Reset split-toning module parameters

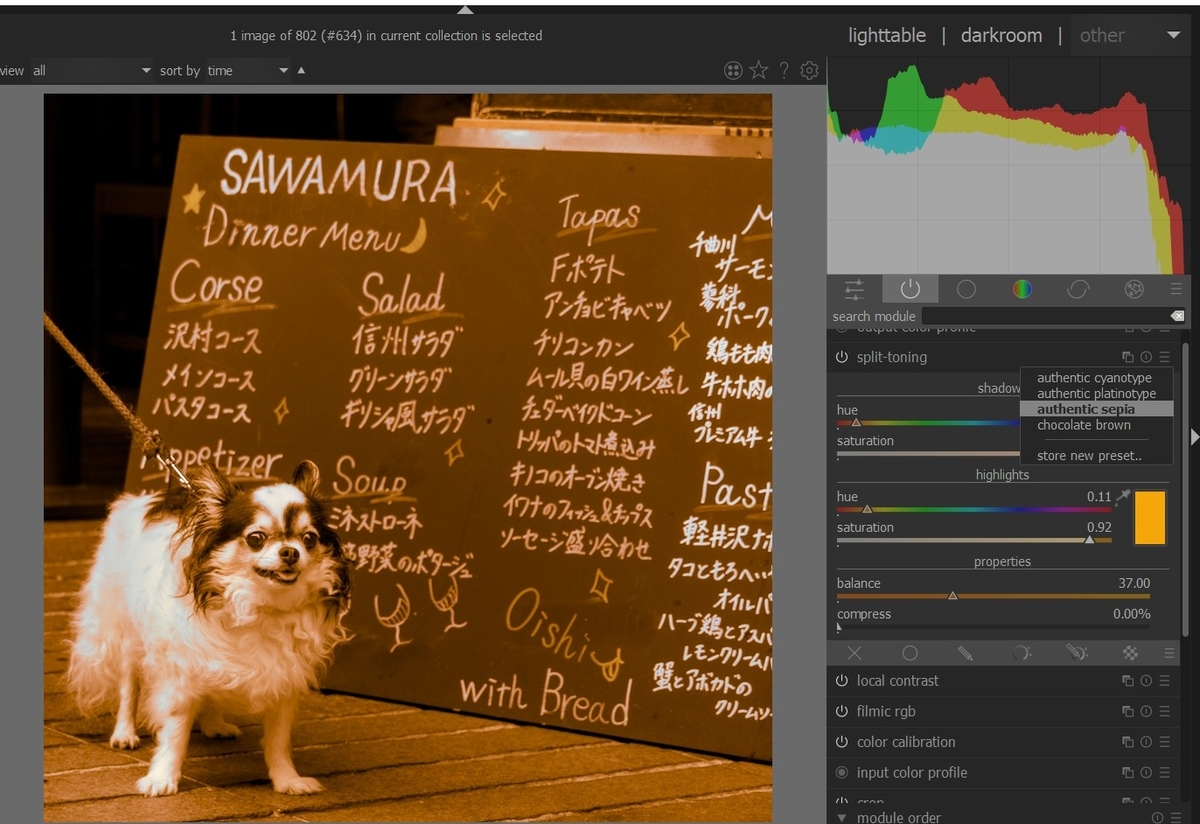tap(1146, 357)
